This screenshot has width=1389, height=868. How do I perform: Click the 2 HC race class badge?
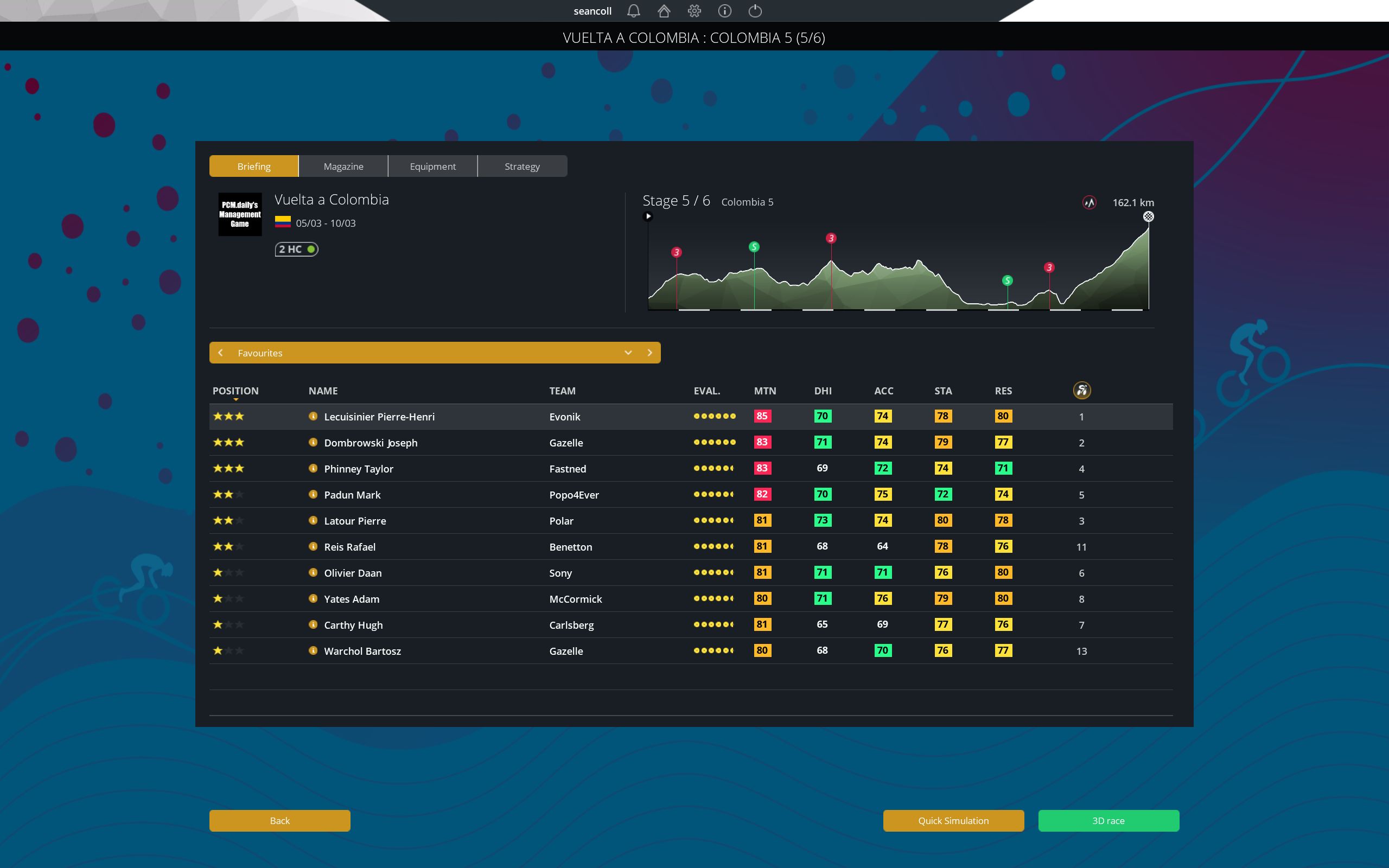click(x=296, y=249)
